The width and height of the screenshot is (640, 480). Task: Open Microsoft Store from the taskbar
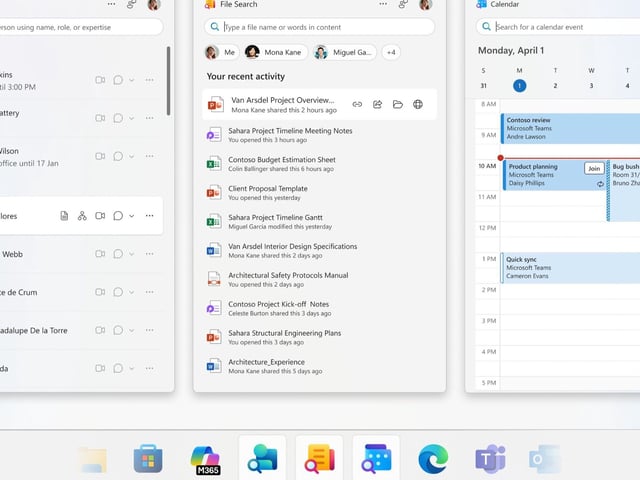coord(148,459)
